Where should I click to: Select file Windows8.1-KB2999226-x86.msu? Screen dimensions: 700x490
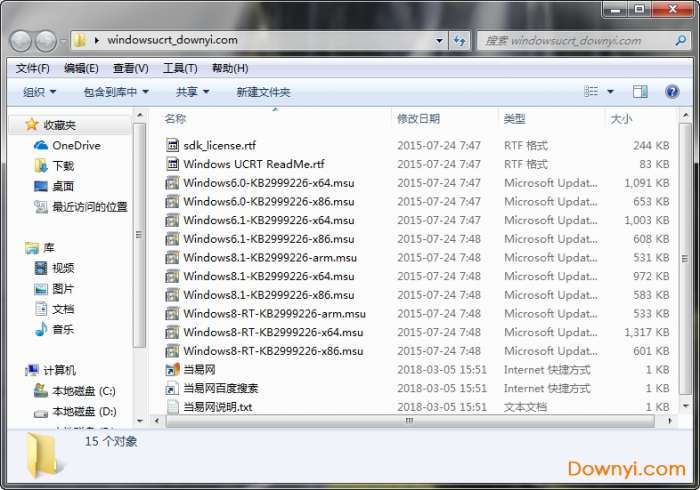click(269, 295)
